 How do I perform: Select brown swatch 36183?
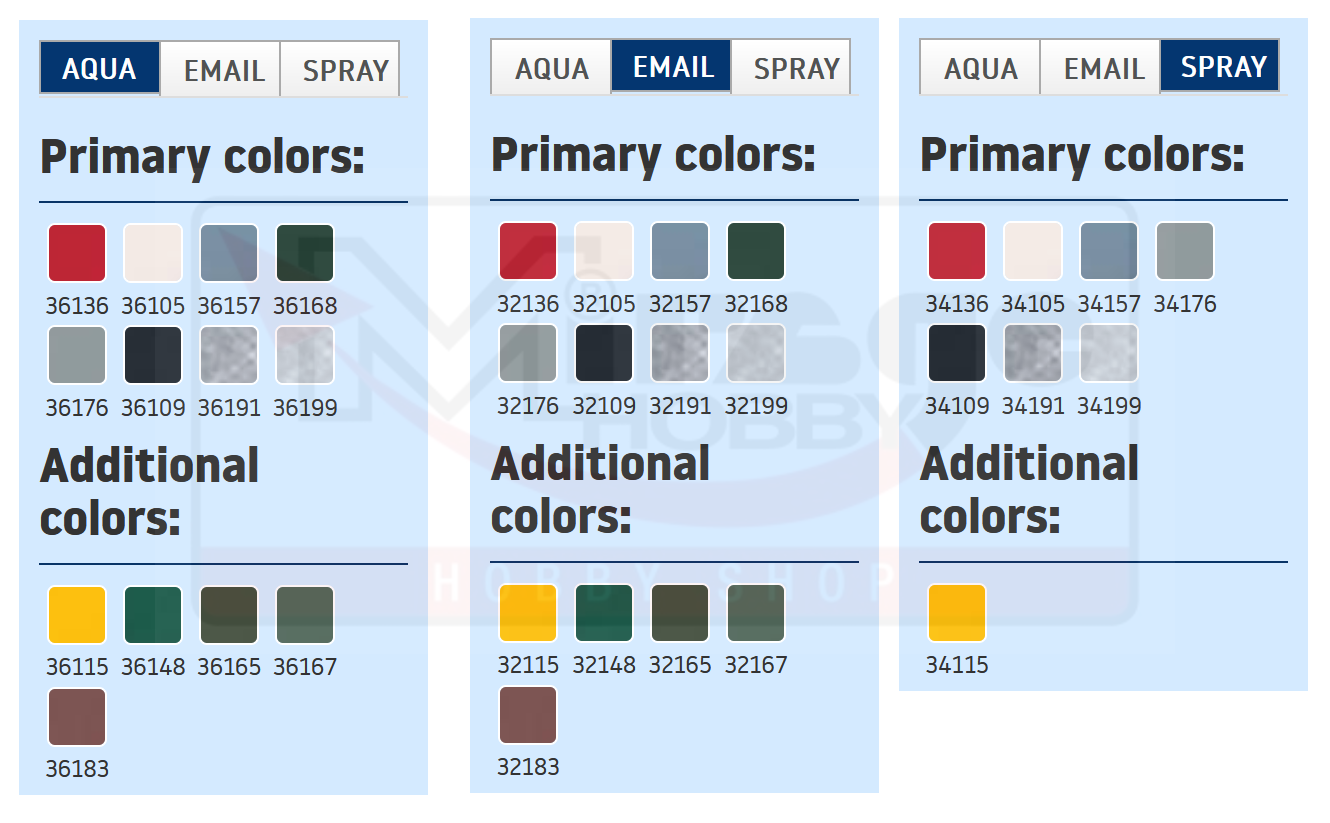click(x=77, y=717)
